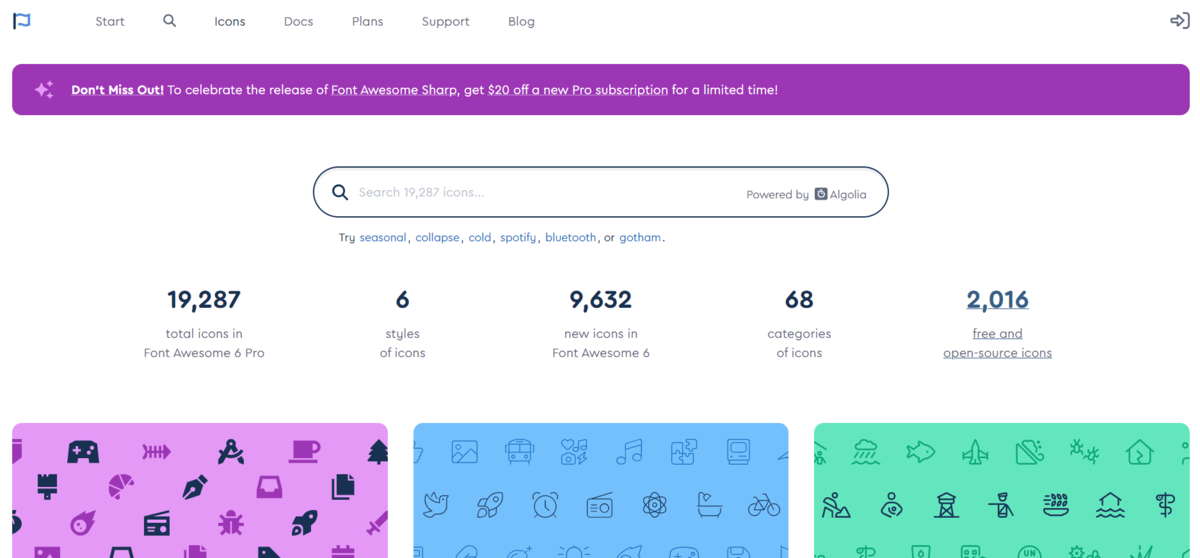Click the 68 categories figure
Image resolution: width=1200 pixels, height=558 pixels.
(x=799, y=299)
